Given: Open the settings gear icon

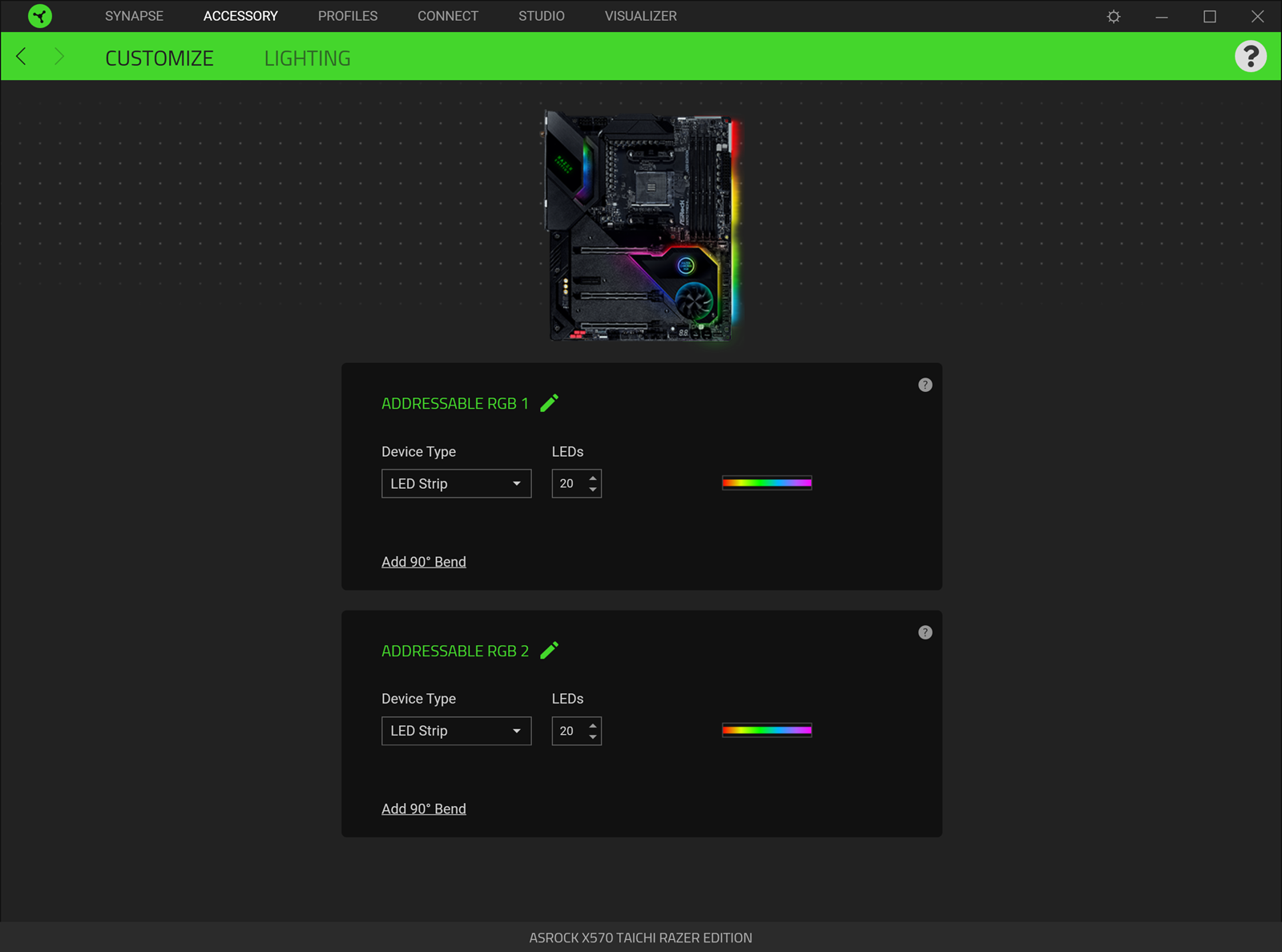Looking at the screenshot, I should (1114, 16).
